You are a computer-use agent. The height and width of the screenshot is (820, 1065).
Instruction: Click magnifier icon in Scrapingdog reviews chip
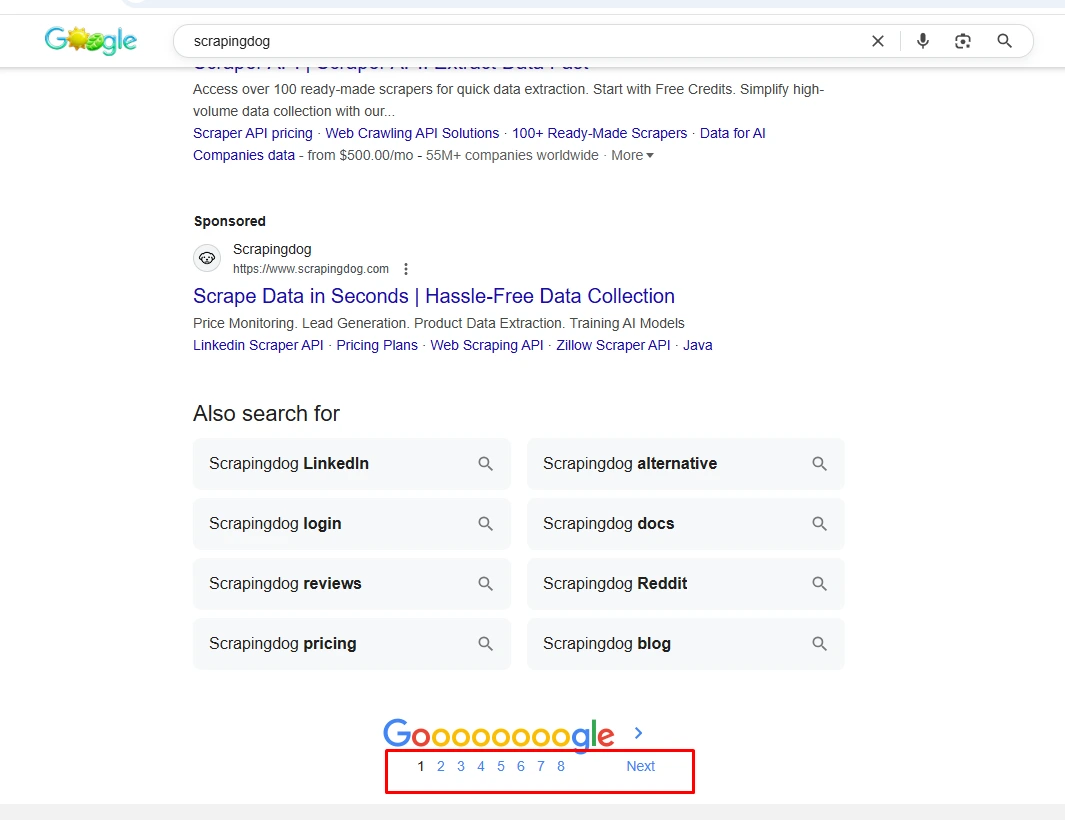[x=485, y=584]
